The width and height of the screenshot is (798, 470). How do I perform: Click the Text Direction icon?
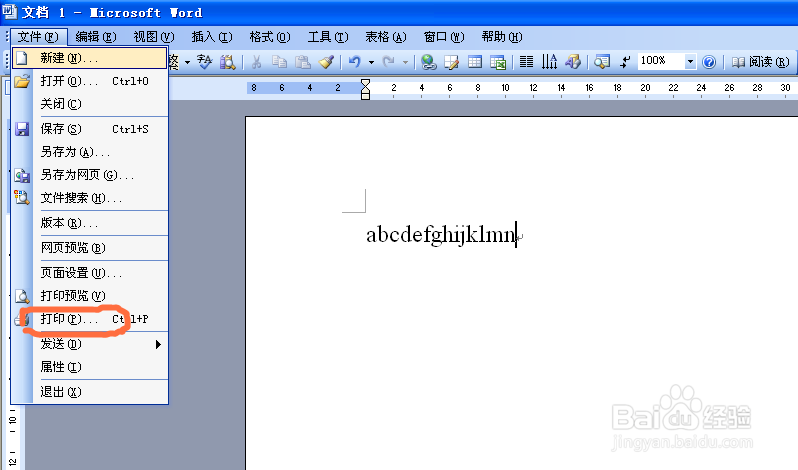coord(549,62)
